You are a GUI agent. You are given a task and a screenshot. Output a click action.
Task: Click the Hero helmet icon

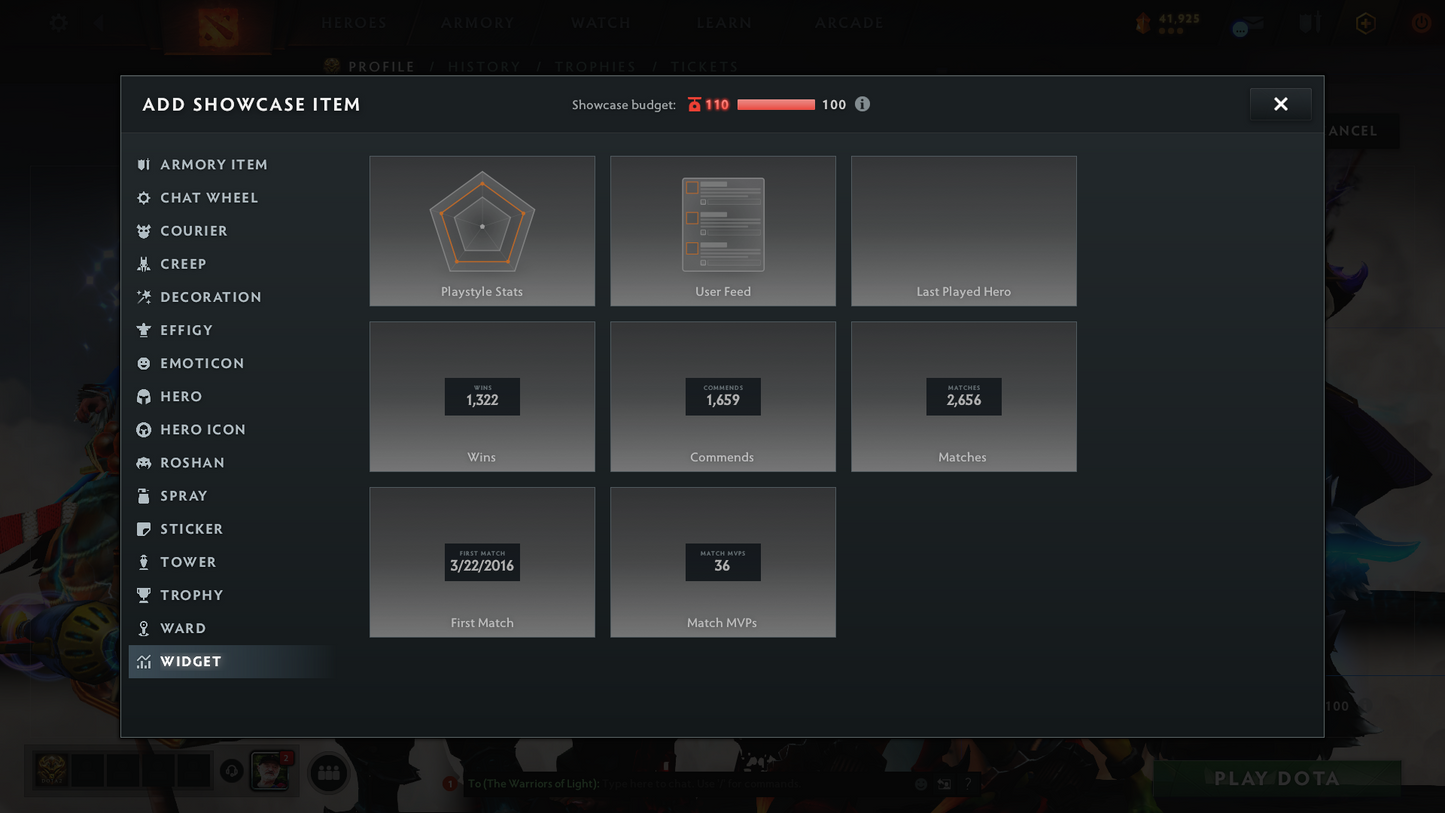[x=144, y=397]
